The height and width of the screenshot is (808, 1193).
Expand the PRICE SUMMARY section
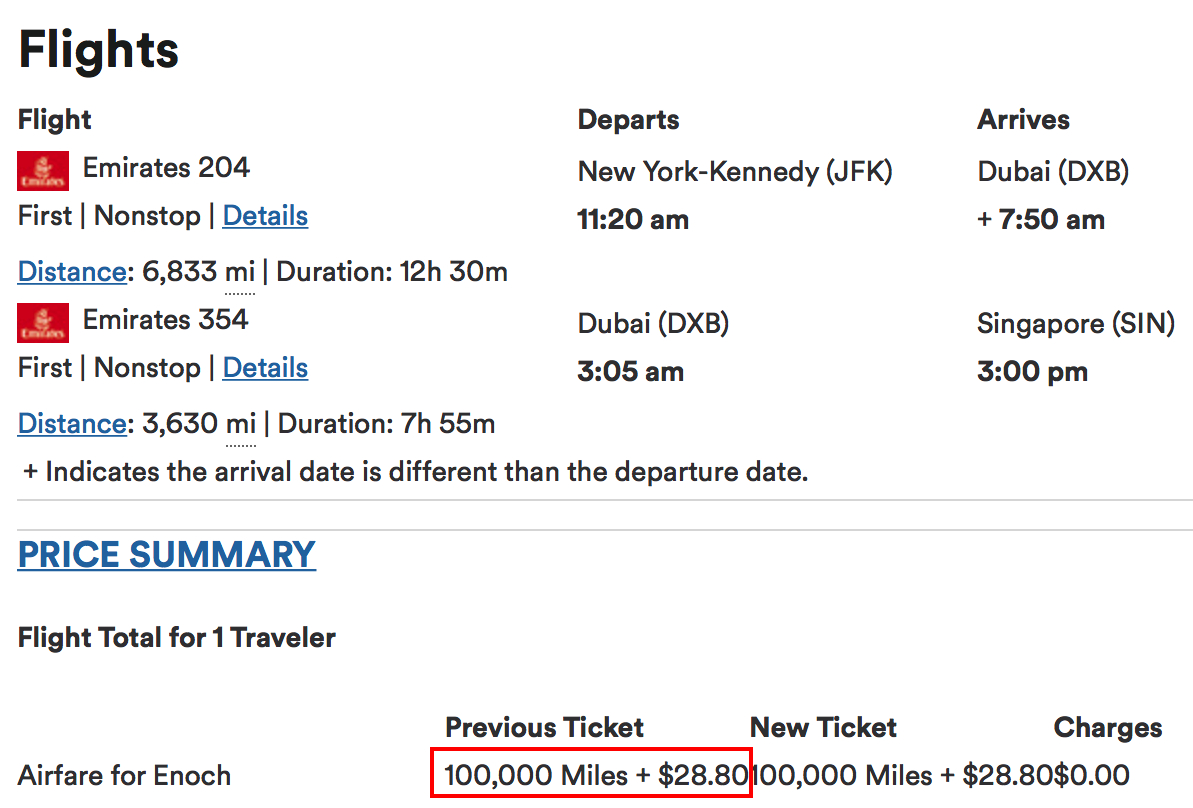click(x=166, y=554)
